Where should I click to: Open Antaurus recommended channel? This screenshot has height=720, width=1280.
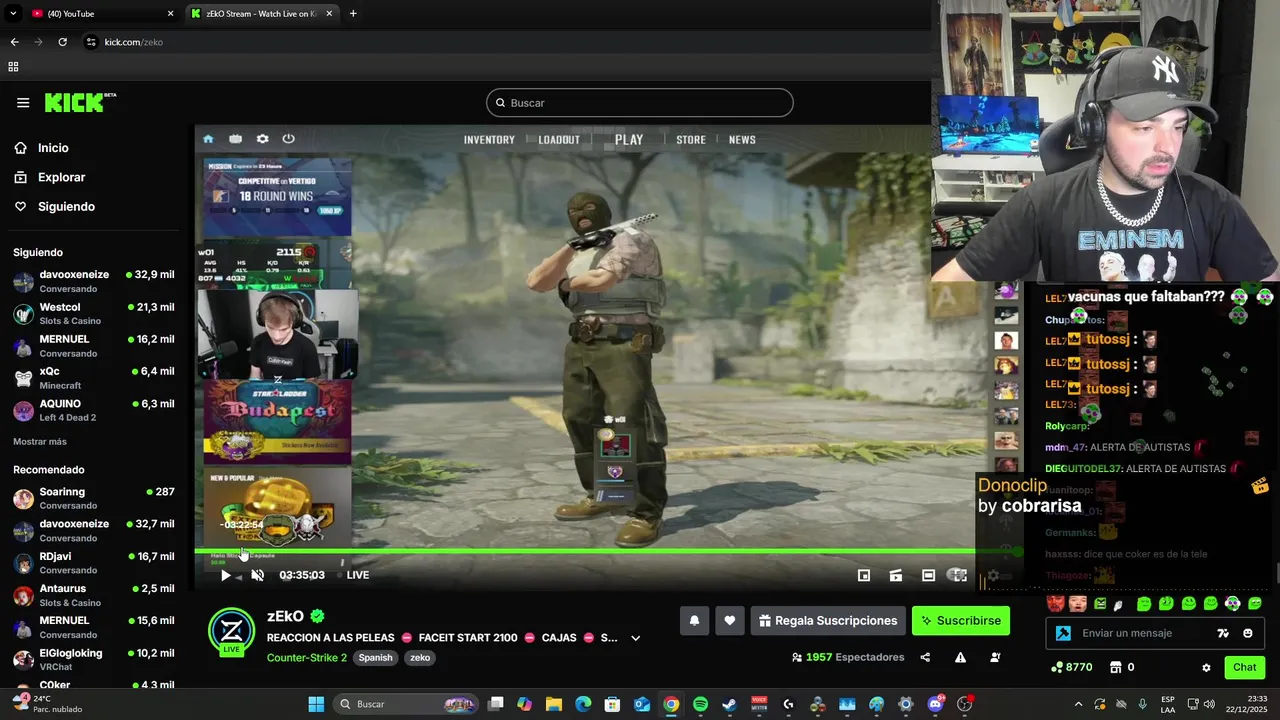click(94, 595)
